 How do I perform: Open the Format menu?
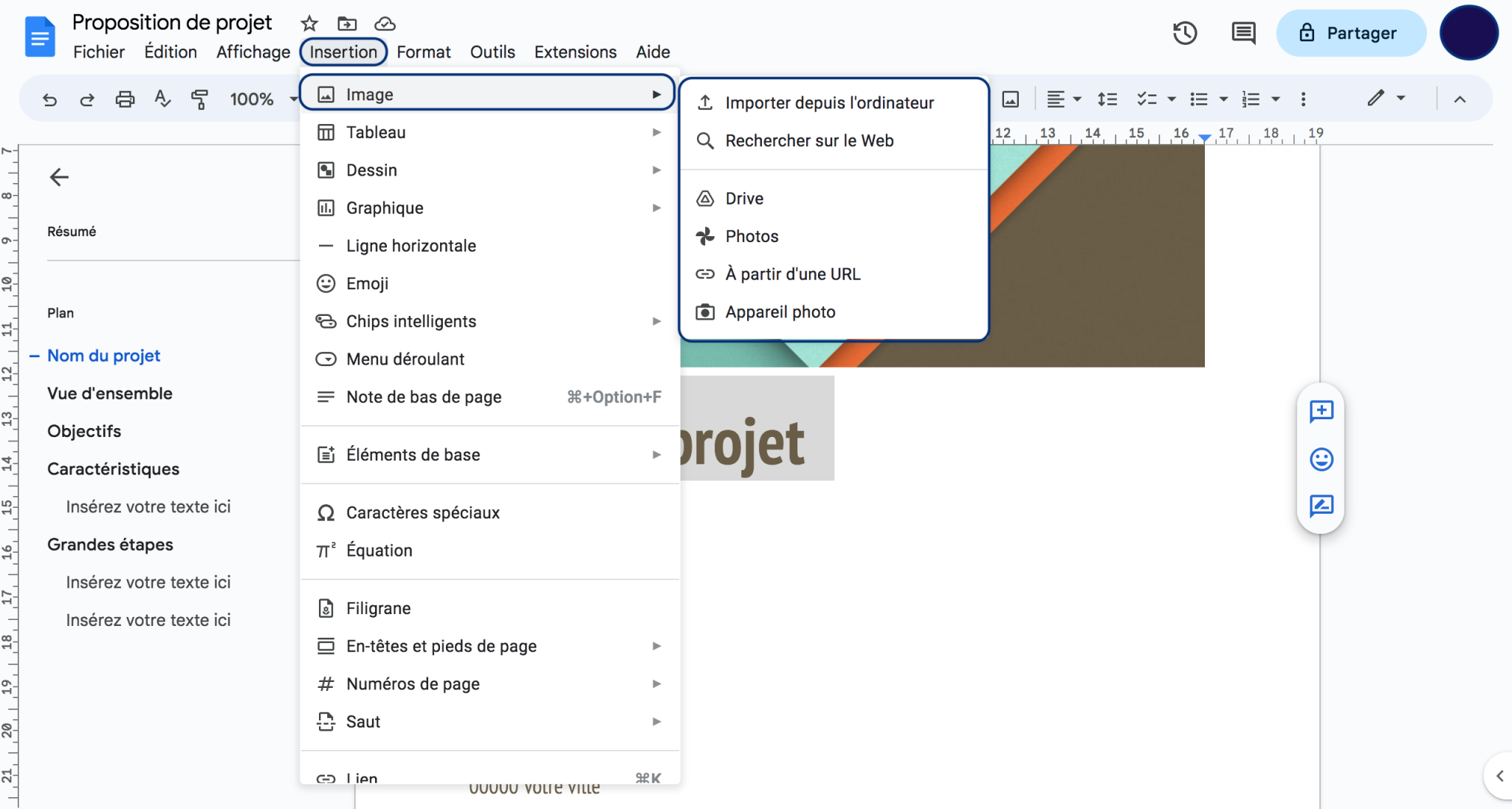(424, 52)
